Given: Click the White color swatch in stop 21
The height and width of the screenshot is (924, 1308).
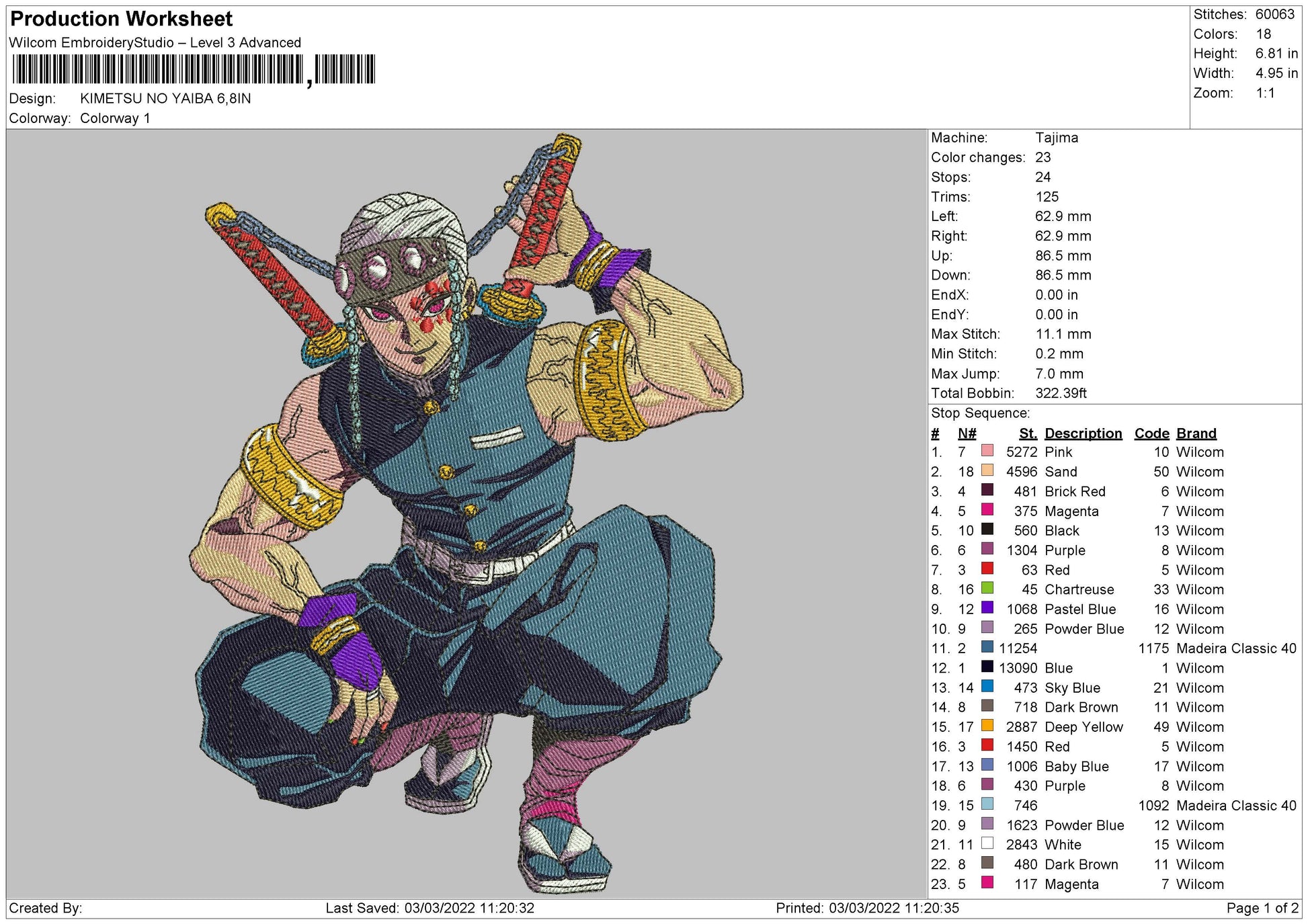Looking at the screenshot, I should click(x=987, y=843).
